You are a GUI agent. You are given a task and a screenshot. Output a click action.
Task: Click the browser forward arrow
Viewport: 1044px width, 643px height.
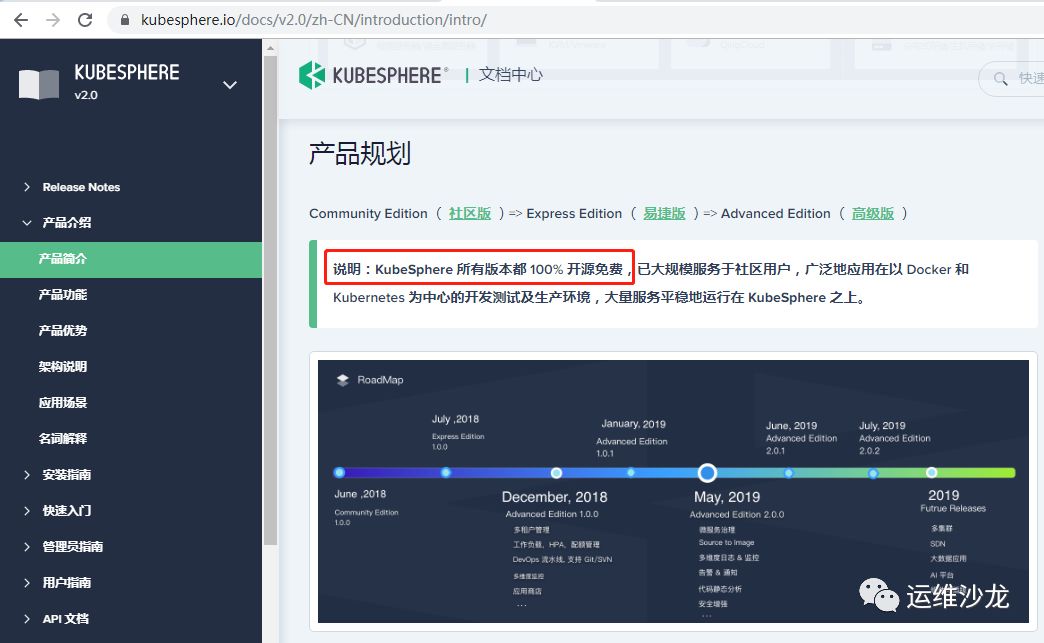[53, 20]
